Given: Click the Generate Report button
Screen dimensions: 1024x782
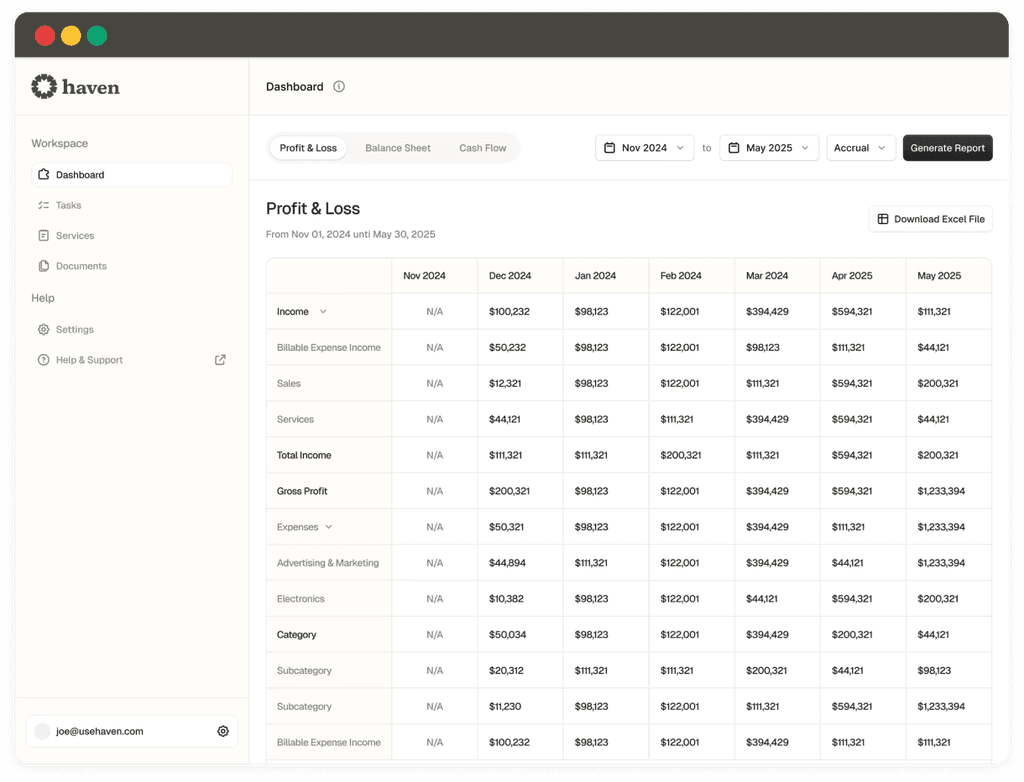Looking at the screenshot, I should pyautogui.click(x=947, y=148).
